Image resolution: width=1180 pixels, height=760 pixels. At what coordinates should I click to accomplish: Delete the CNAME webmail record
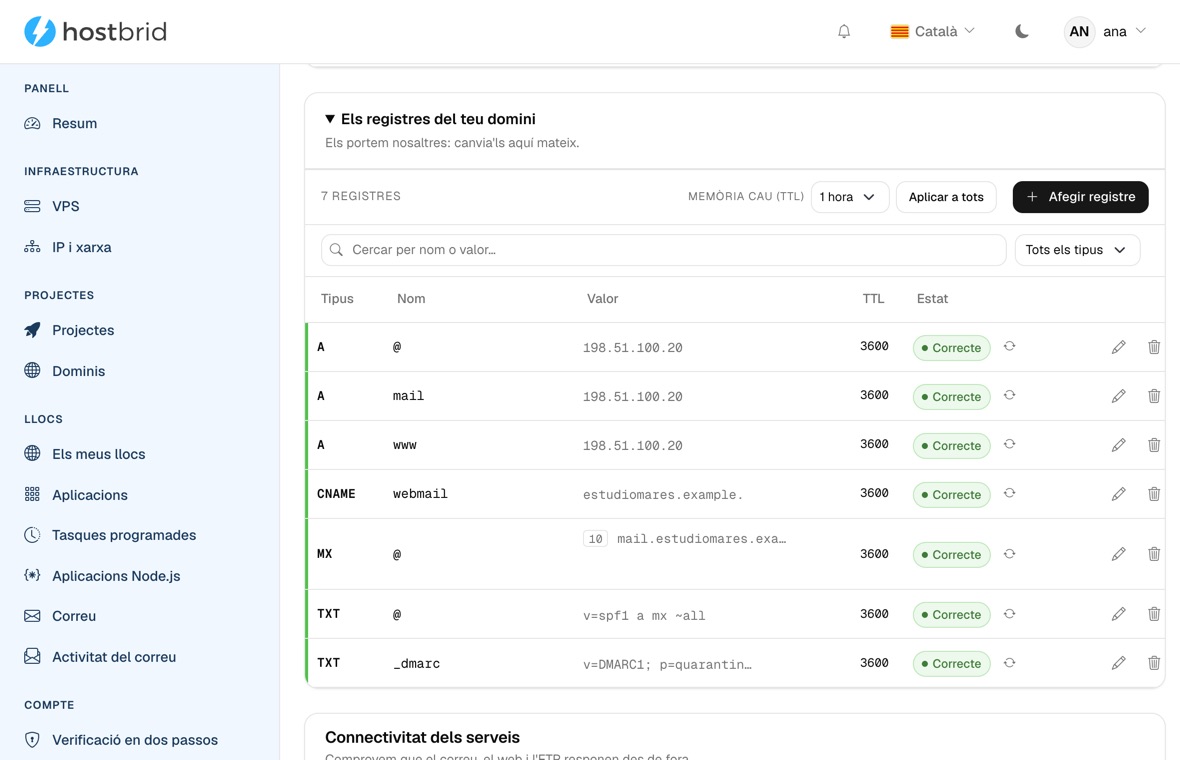pyautogui.click(x=1154, y=494)
